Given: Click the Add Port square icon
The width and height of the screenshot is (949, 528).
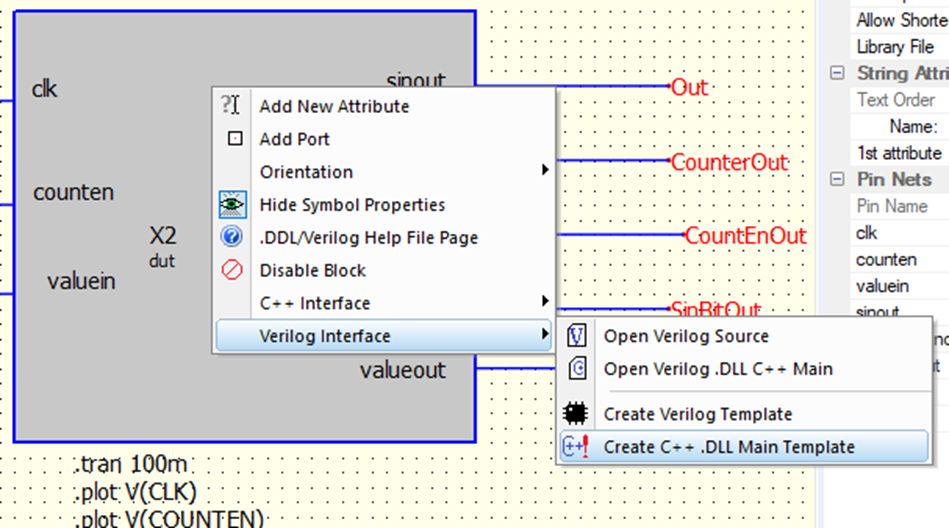Looking at the screenshot, I should 235,139.
